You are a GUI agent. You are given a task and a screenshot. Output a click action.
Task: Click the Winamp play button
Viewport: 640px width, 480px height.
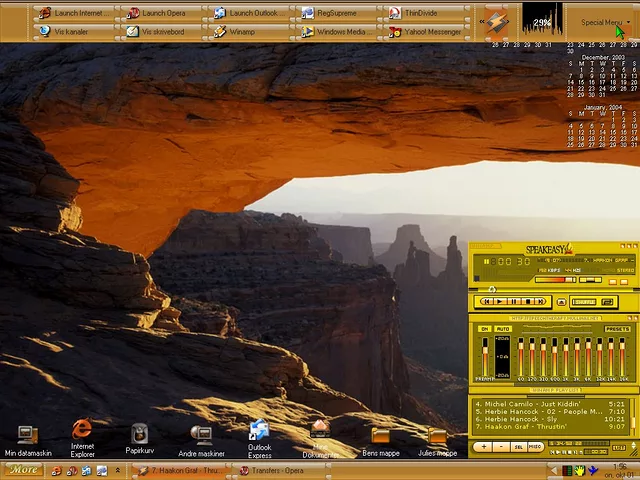pyautogui.click(x=500, y=302)
